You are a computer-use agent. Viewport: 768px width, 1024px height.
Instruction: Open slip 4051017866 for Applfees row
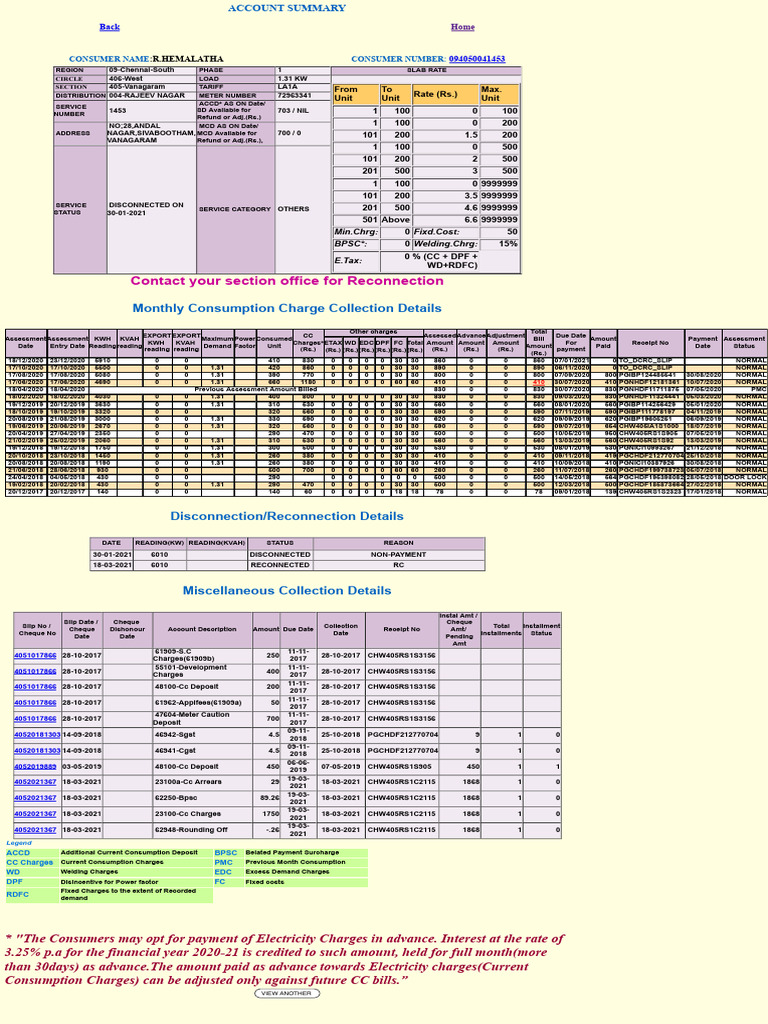[35, 703]
